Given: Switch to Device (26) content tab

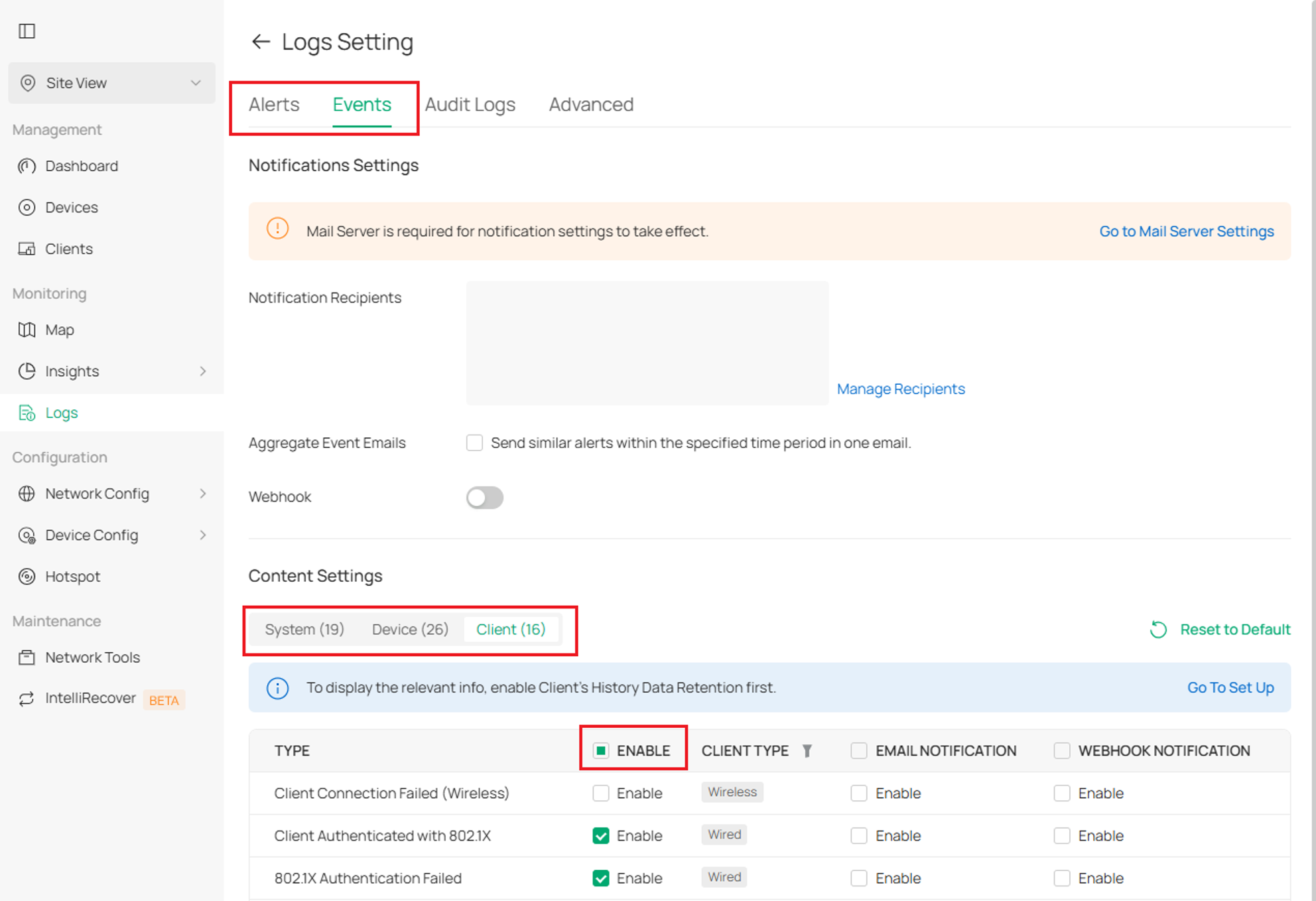Looking at the screenshot, I should 410,629.
